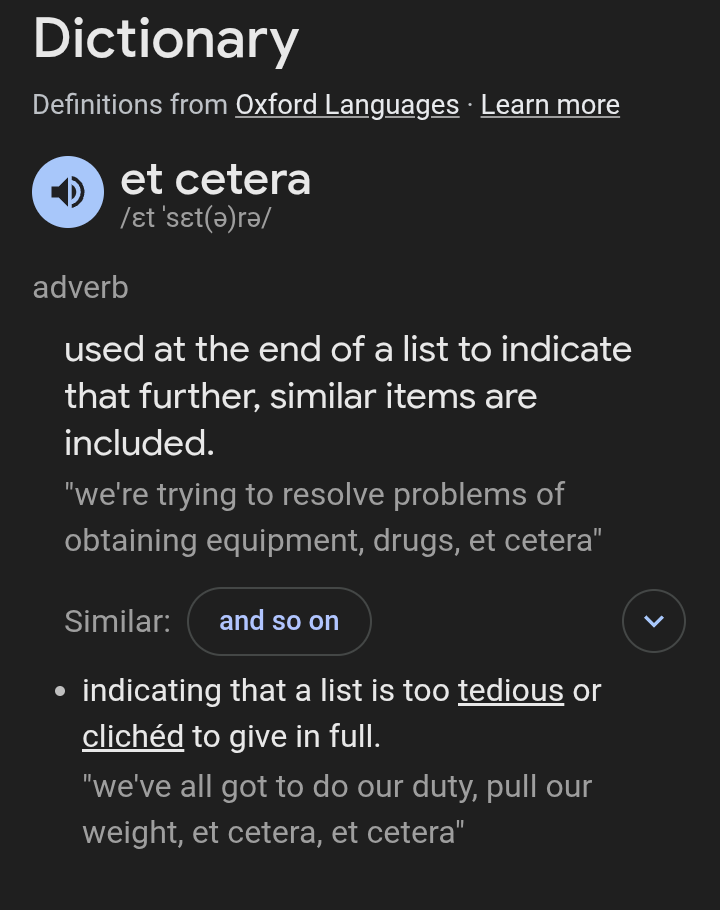Select the "and so on" synonym chip
The width and height of the screenshot is (720, 910).
tap(279, 621)
